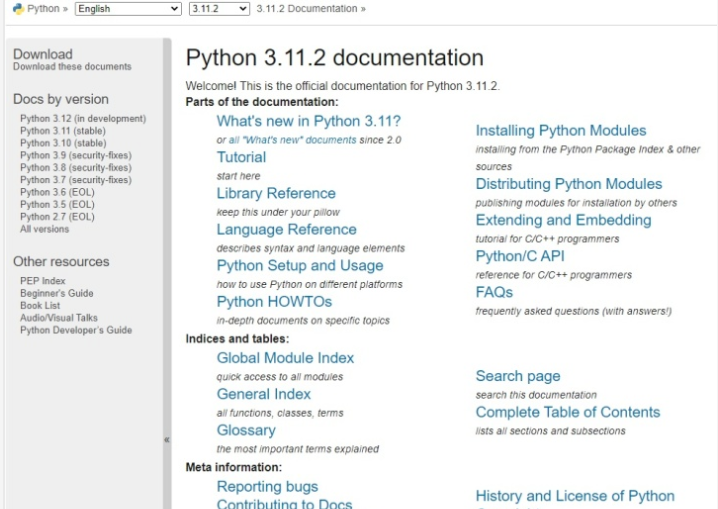The height and width of the screenshot is (509, 718).
Task: Open the Reporting bugs link
Action: tap(267, 487)
